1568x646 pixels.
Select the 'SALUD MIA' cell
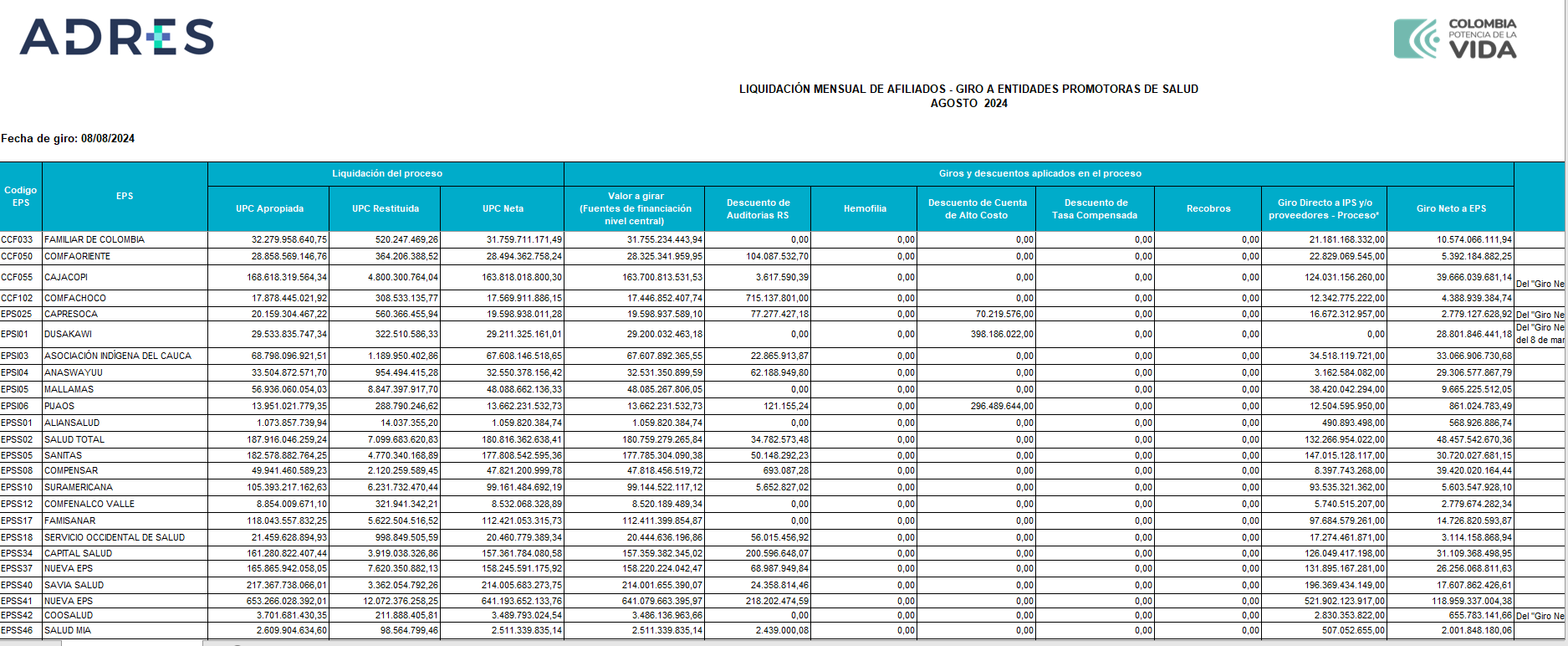[125, 630]
